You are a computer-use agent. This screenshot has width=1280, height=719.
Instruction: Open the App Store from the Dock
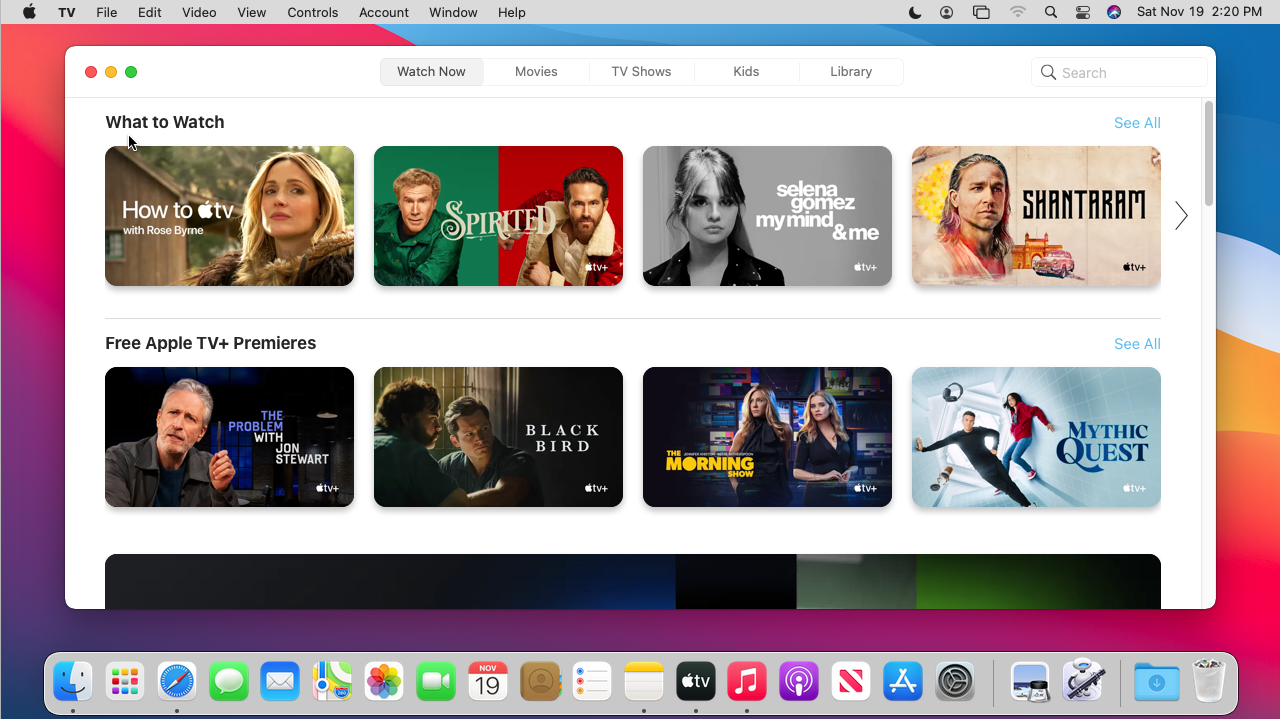point(903,682)
